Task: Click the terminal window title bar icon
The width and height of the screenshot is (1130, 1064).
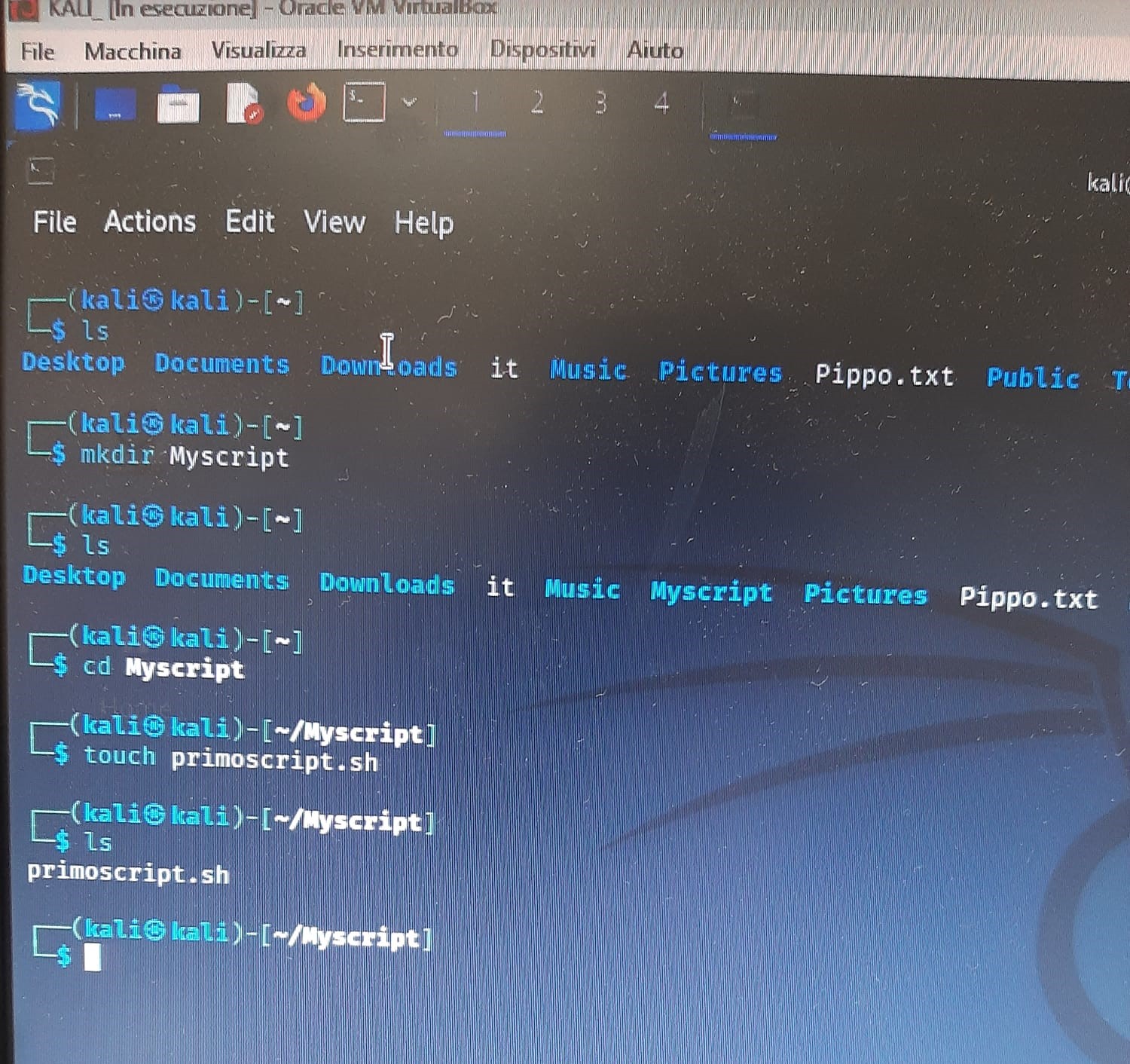Action: [41, 171]
